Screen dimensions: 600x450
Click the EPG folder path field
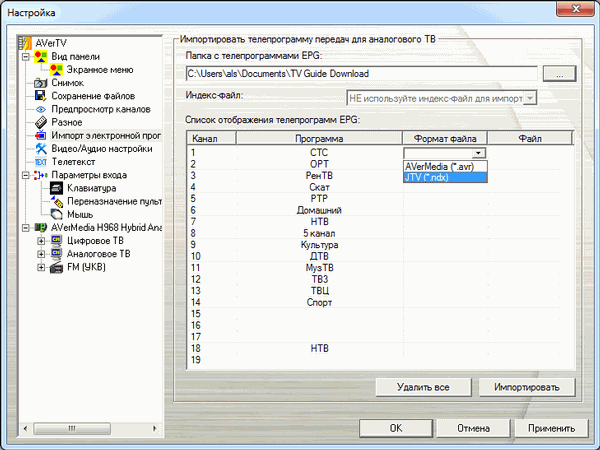(362, 73)
